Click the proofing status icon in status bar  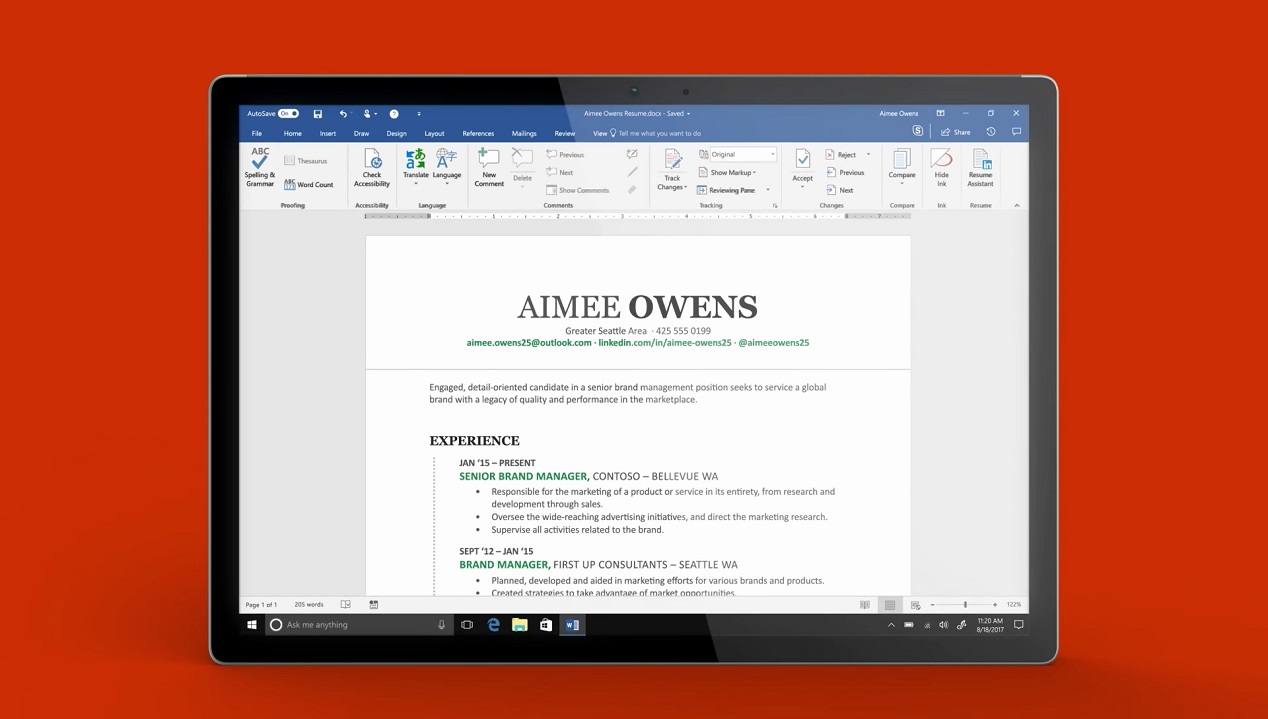(x=346, y=605)
